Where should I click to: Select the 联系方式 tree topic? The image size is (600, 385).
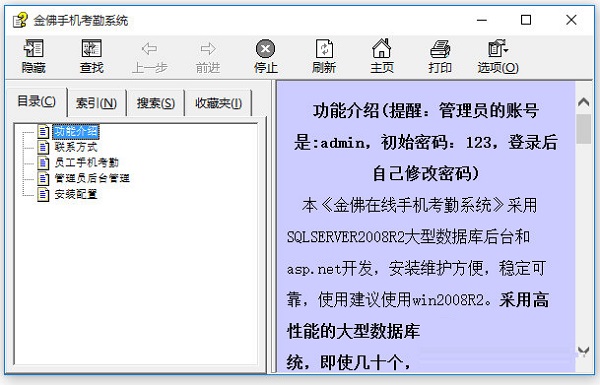76,147
